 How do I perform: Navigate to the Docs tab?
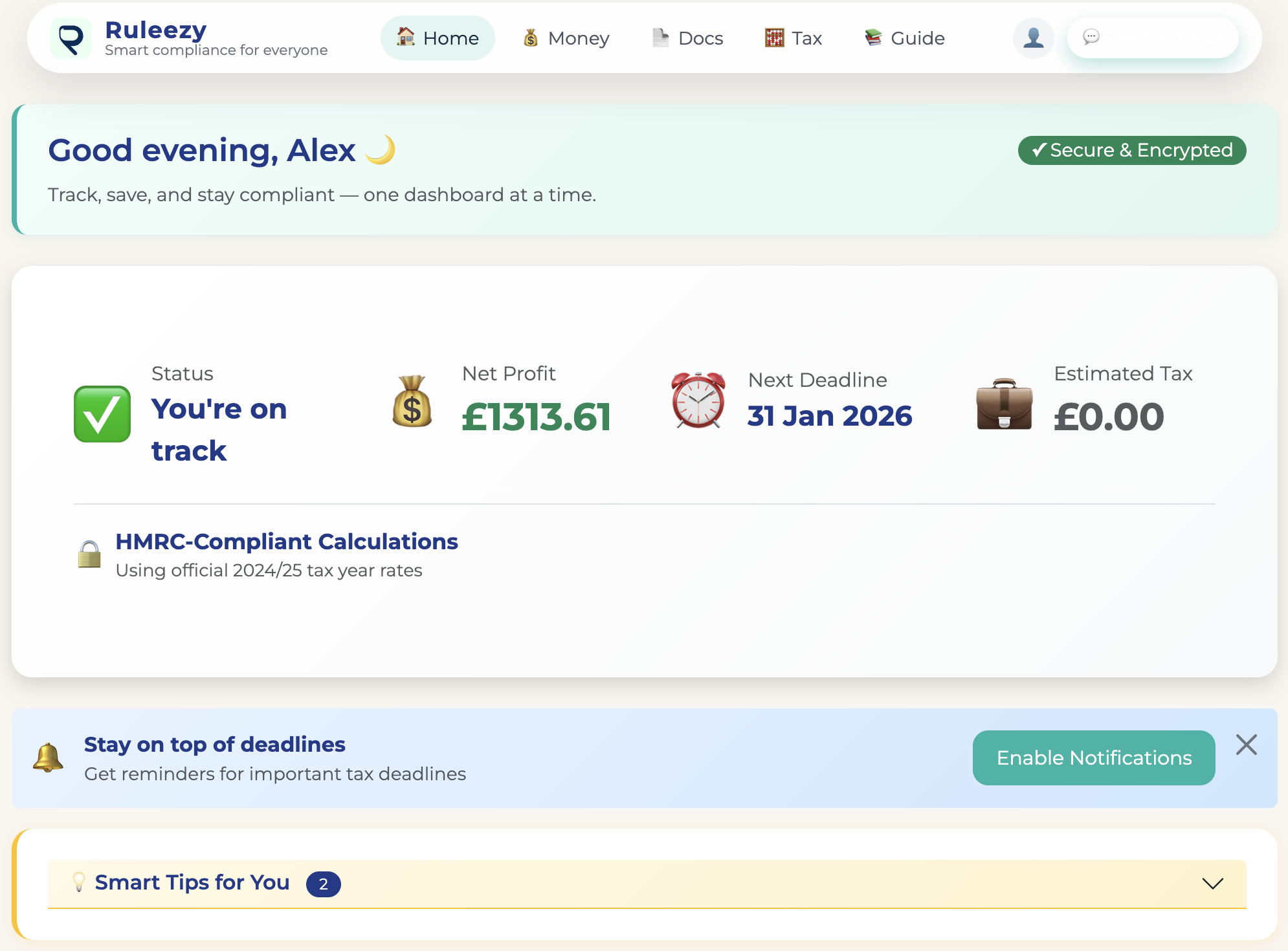click(687, 38)
